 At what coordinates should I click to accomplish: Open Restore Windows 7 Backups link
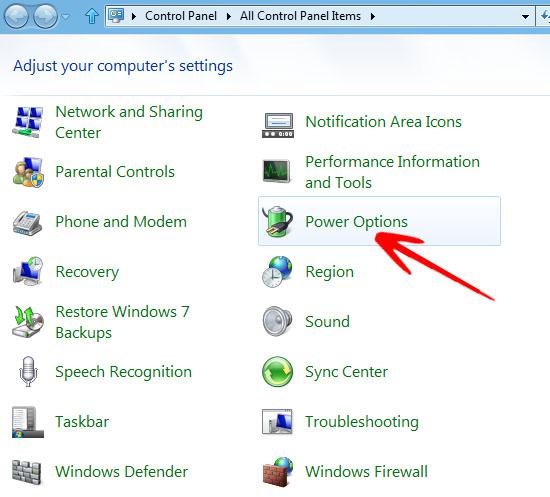click(x=122, y=322)
